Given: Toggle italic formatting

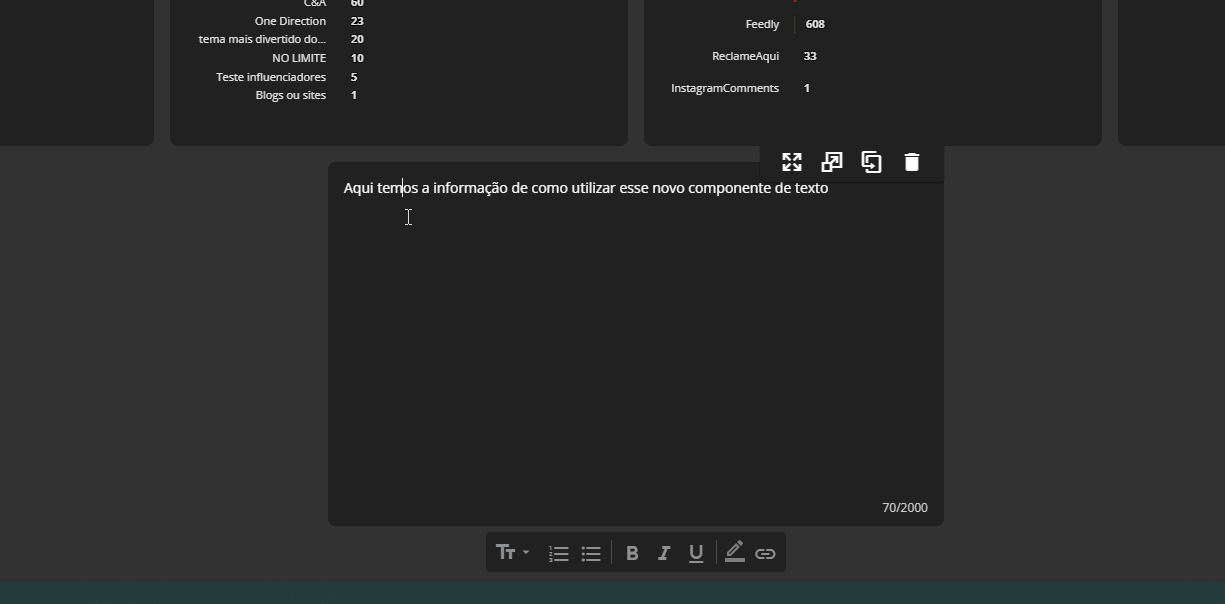Looking at the screenshot, I should [664, 553].
